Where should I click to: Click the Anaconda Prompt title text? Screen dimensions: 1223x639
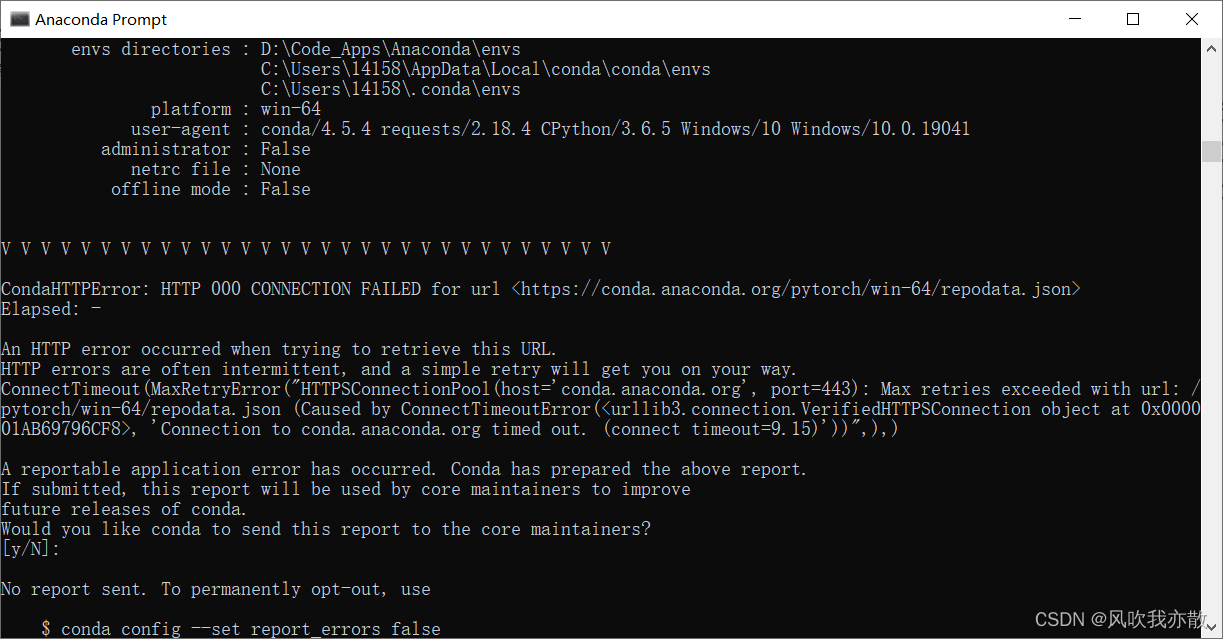pos(101,19)
